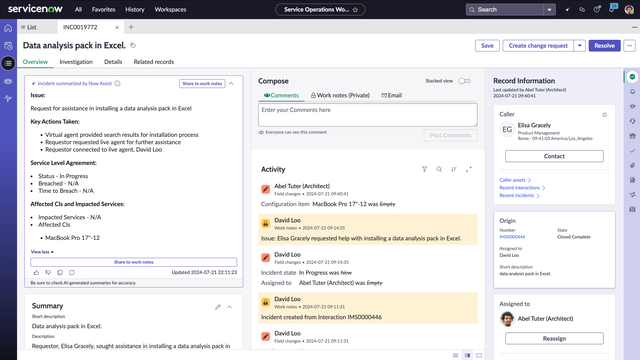Select the leftmost layout icon at bottom
640x360 pixels.
coord(456,356)
